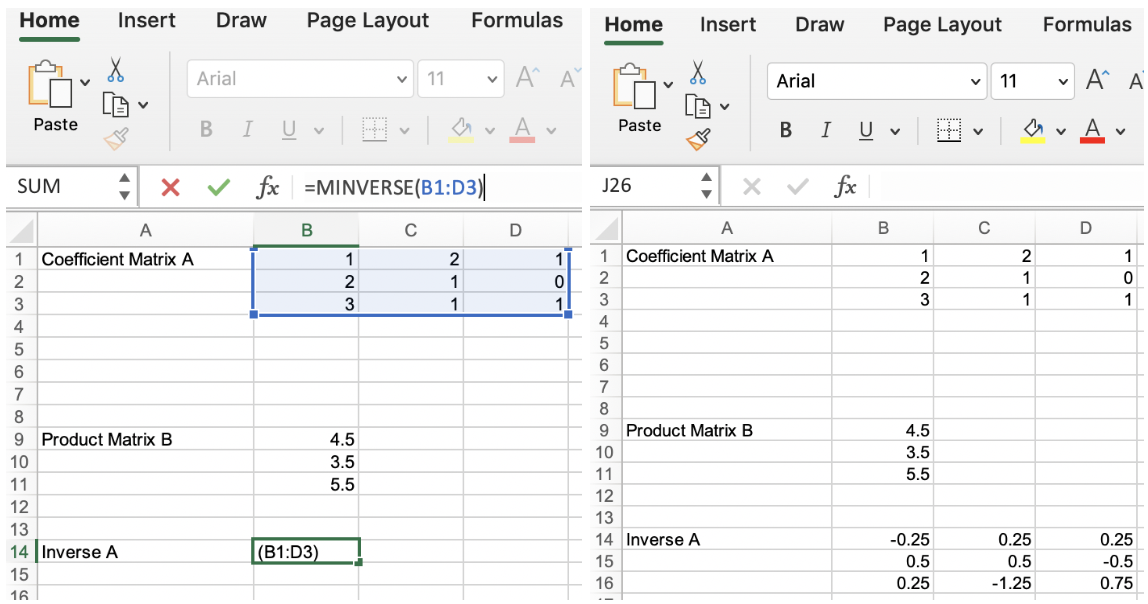This screenshot has height=604, width=1148.
Task: Select row 14 header in left sheet
Action: click(x=20, y=552)
